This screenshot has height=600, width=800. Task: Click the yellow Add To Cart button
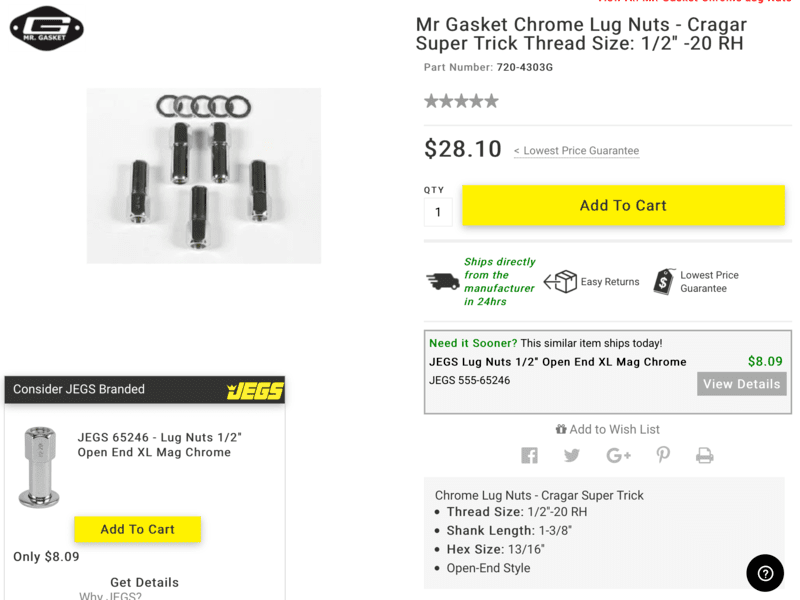(x=623, y=205)
